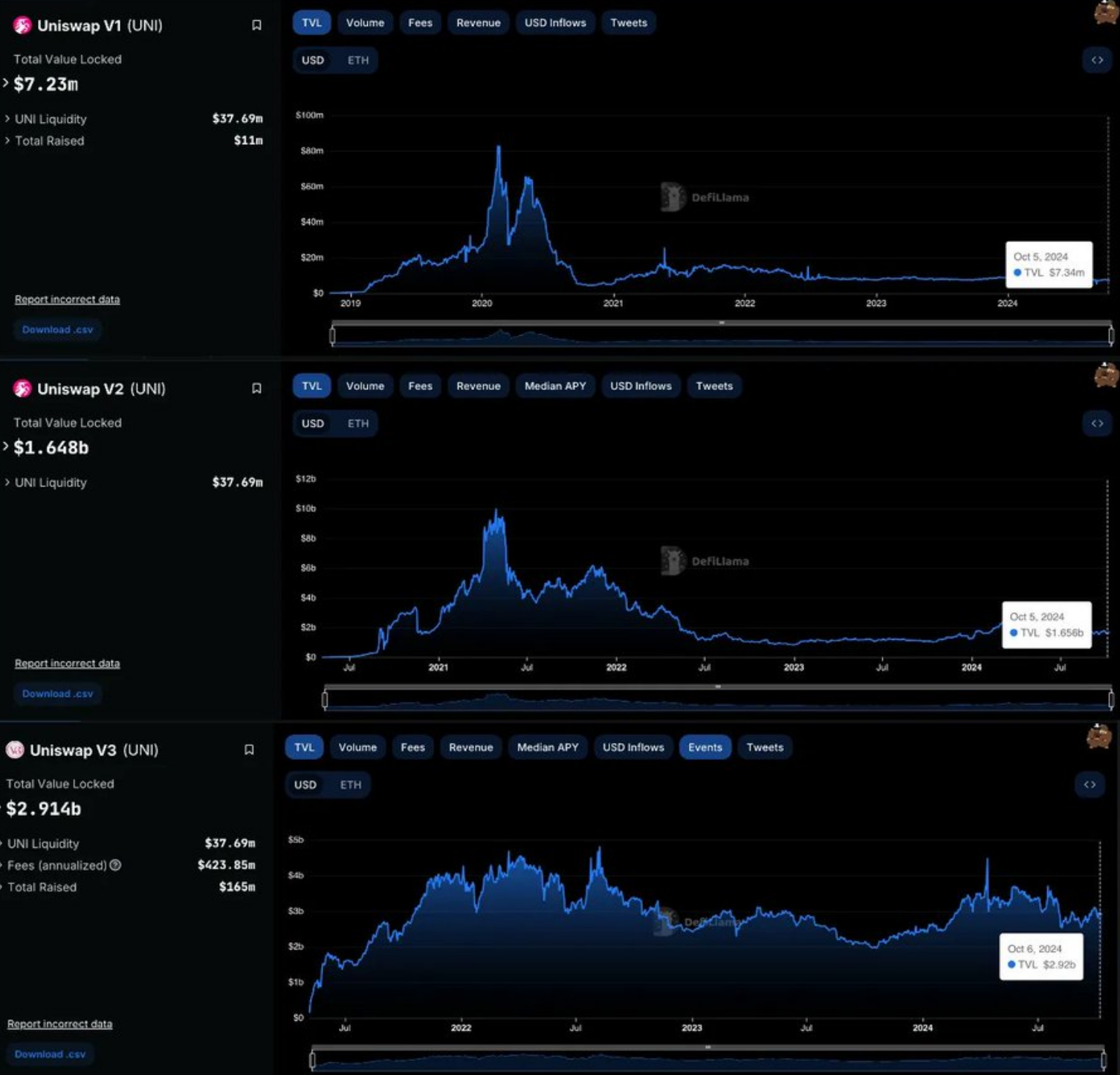Image resolution: width=1120 pixels, height=1075 pixels.
Task: Toggle Fees chart in Uniswap V3
Action: pyautogui.click(x=412, y=747)
